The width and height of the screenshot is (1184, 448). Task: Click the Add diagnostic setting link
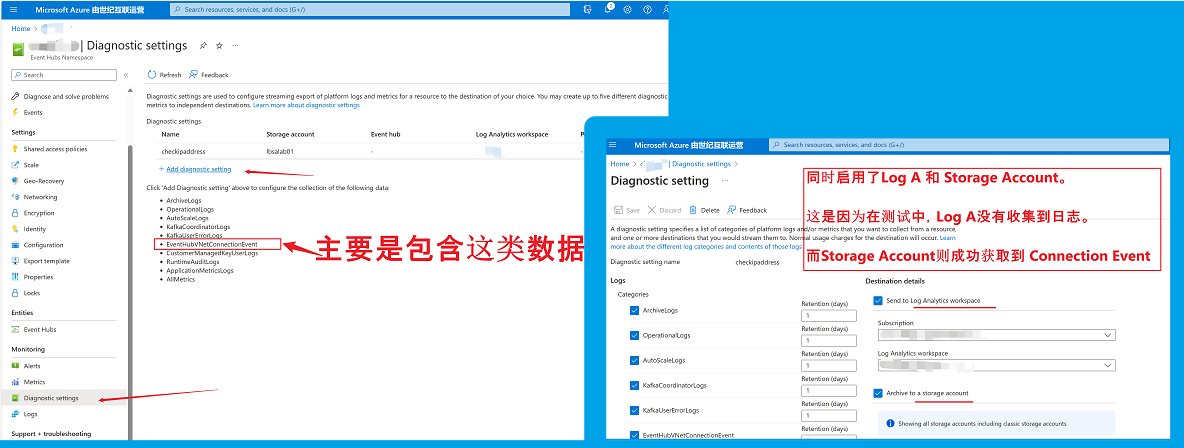198,169
